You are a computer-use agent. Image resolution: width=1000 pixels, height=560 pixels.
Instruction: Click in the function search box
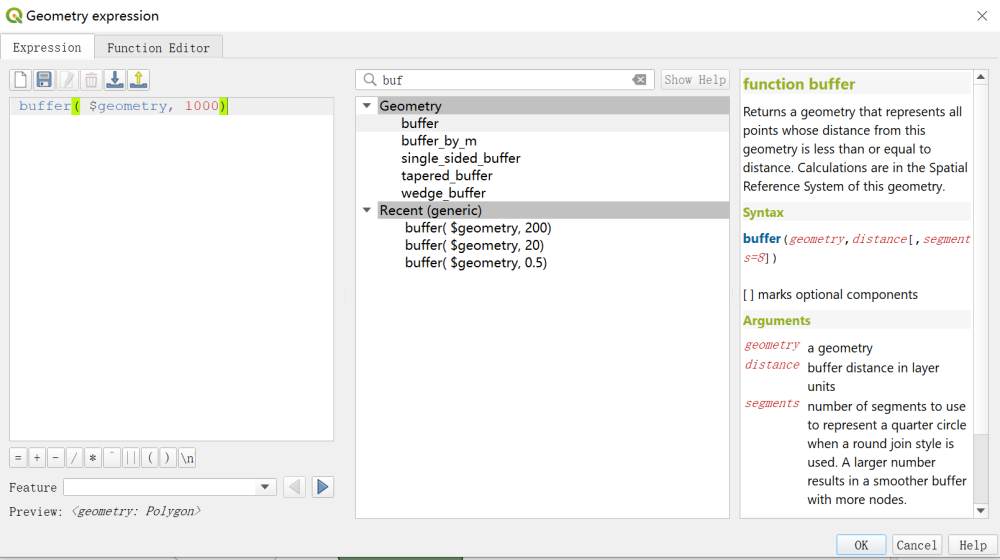click(x=504, y=80)
